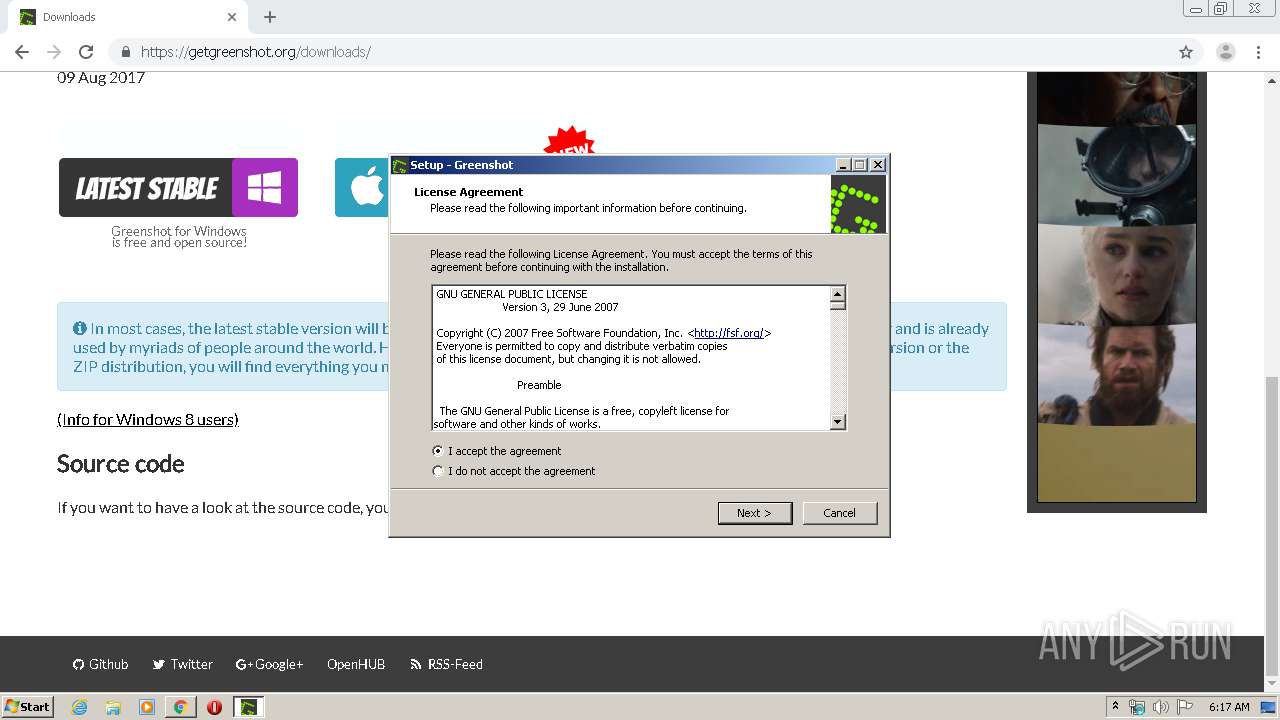
Task: Open the Windows Start menu
Action: pos(28,706)
